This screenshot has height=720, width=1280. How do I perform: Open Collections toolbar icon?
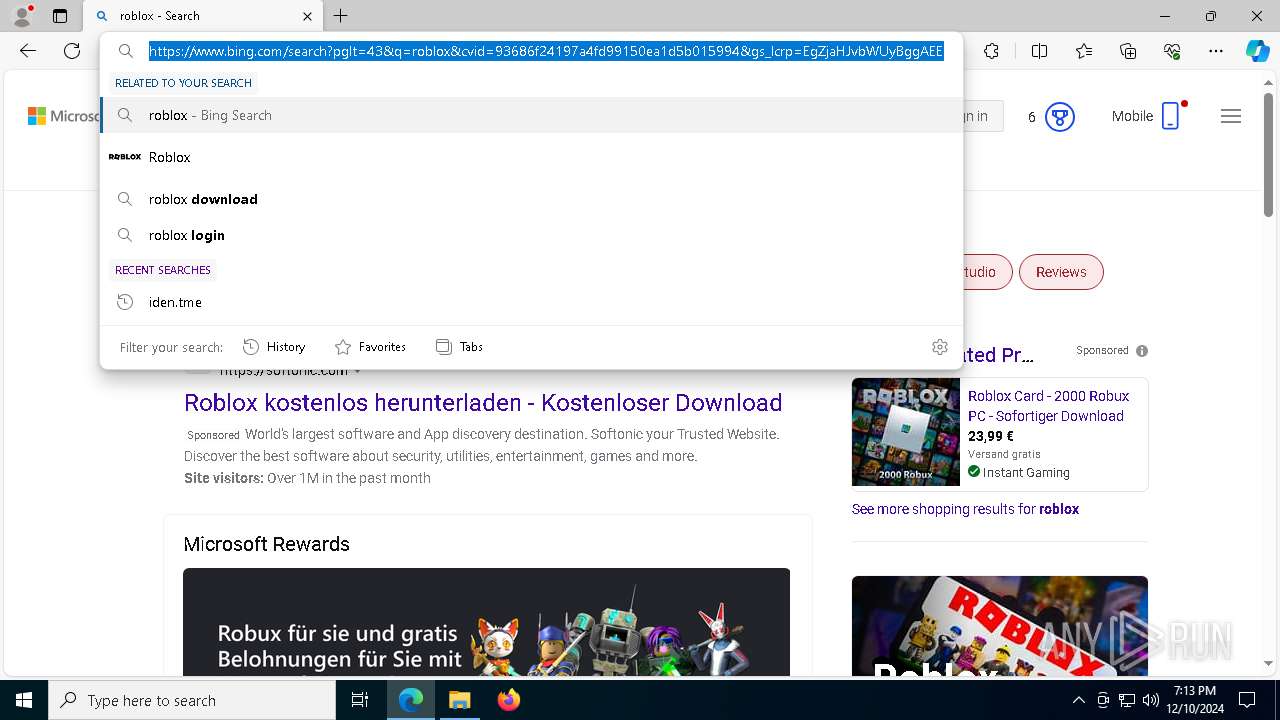[1128, 51]
